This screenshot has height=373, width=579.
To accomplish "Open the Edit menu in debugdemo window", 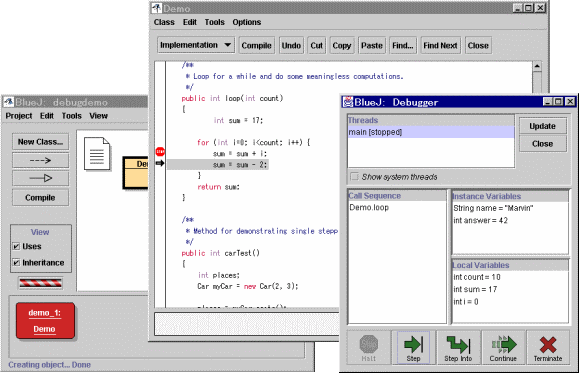I will coord(47,116).
